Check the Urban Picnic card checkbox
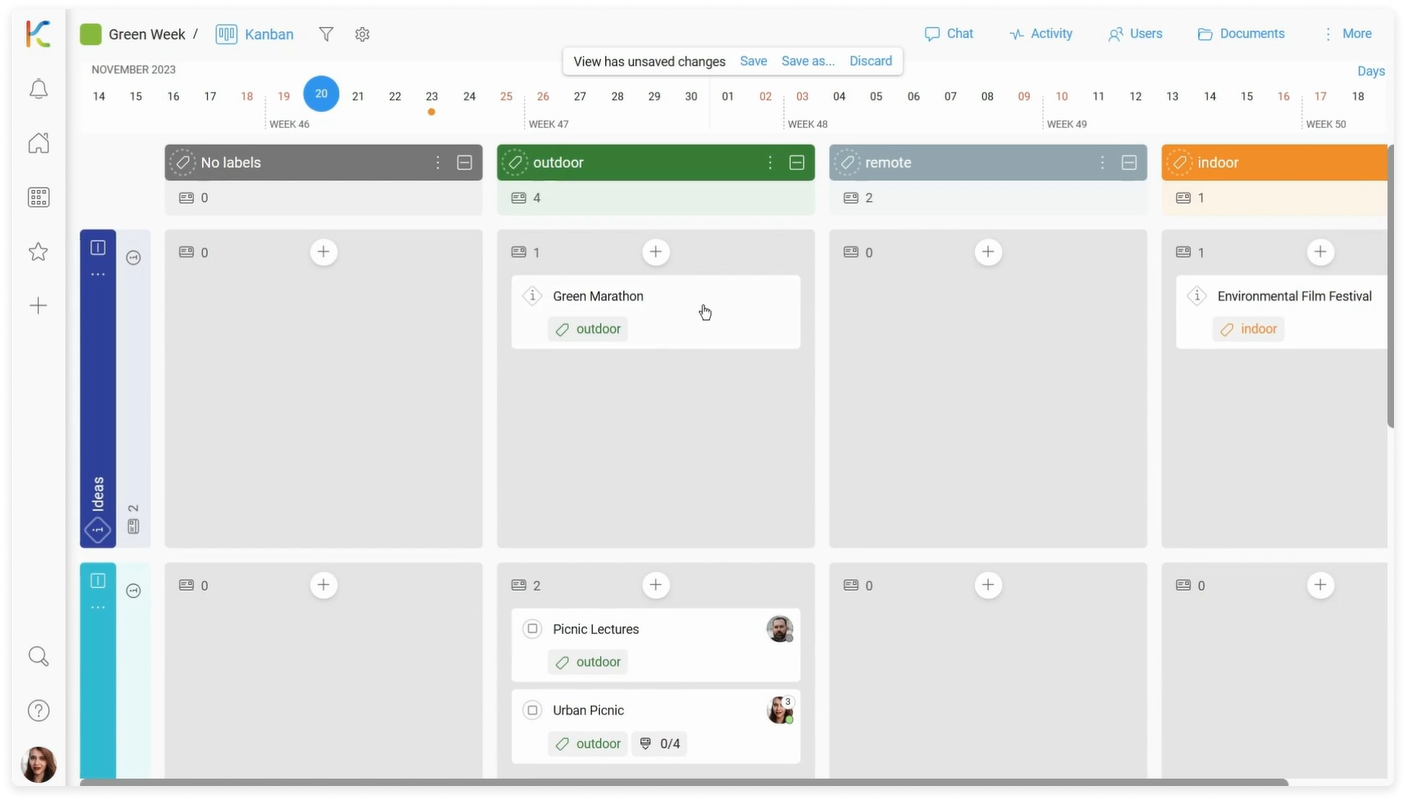1406x801 pixels. [x=532, y=711]
